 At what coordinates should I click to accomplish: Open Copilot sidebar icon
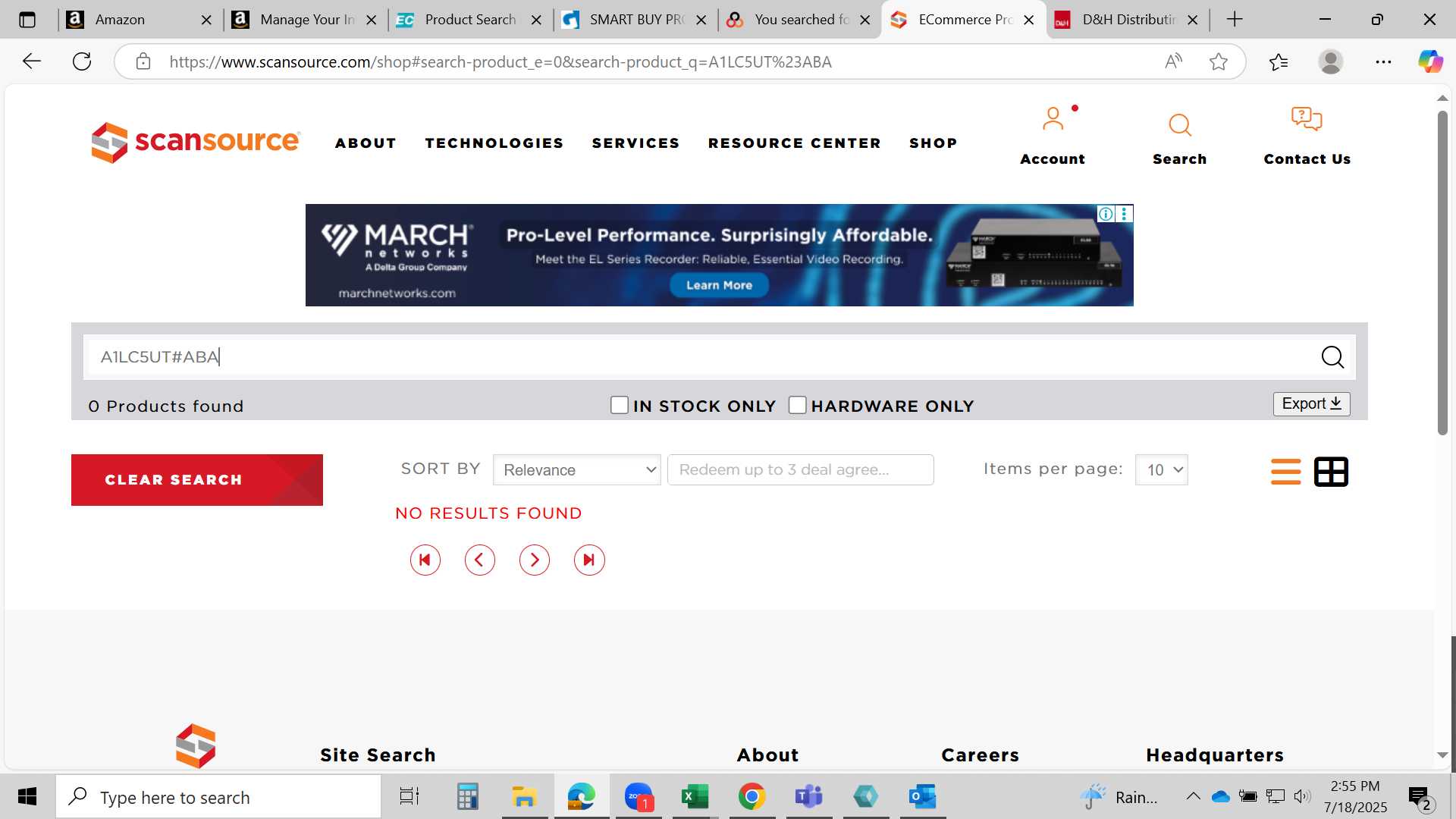[x=1430, y=61]
